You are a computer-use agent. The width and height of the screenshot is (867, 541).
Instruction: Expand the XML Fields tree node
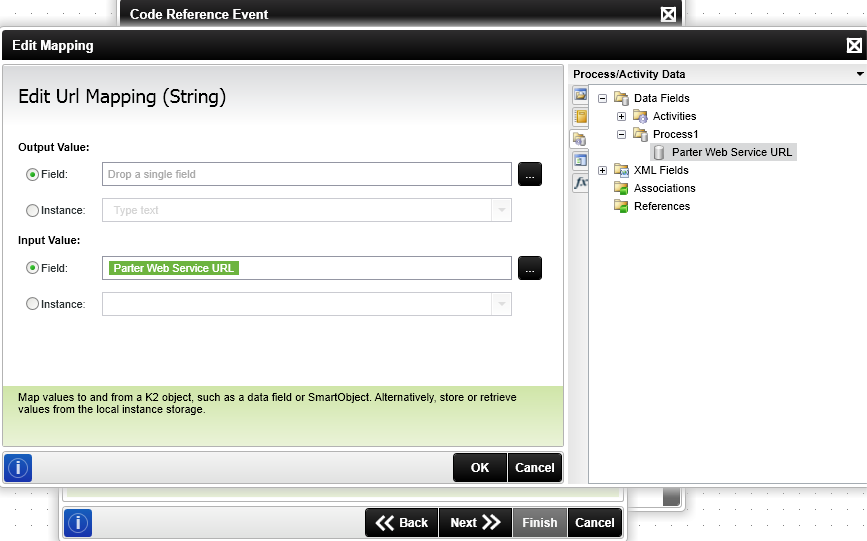[x=603, y=170]
